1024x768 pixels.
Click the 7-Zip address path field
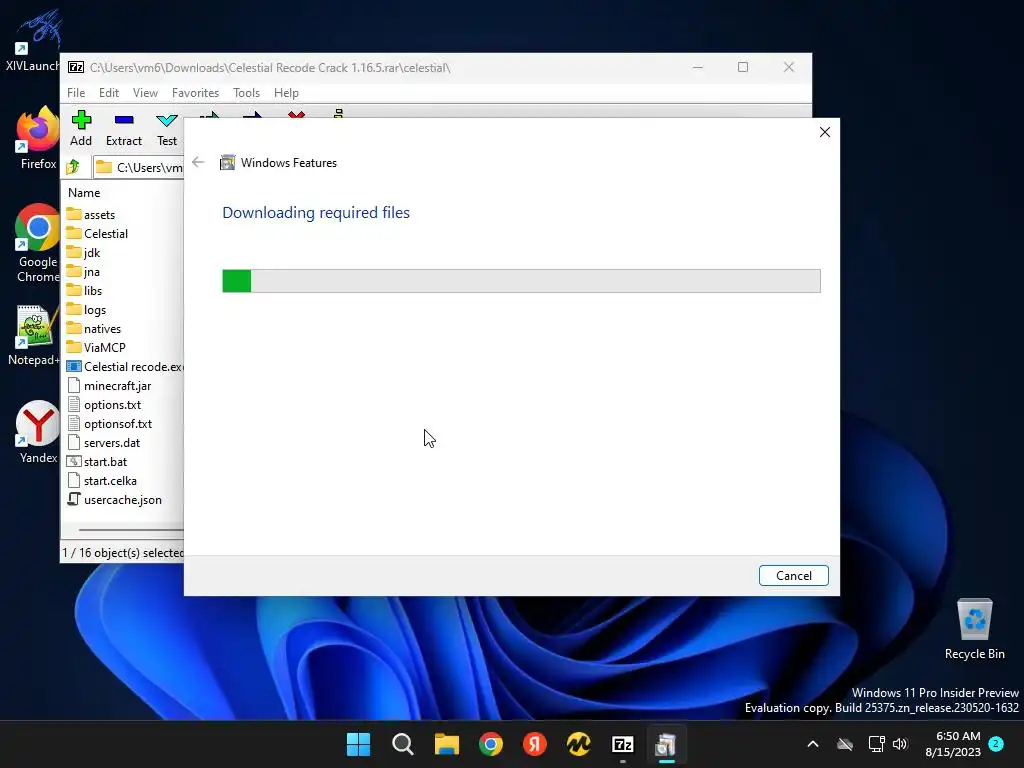(138, 167)
